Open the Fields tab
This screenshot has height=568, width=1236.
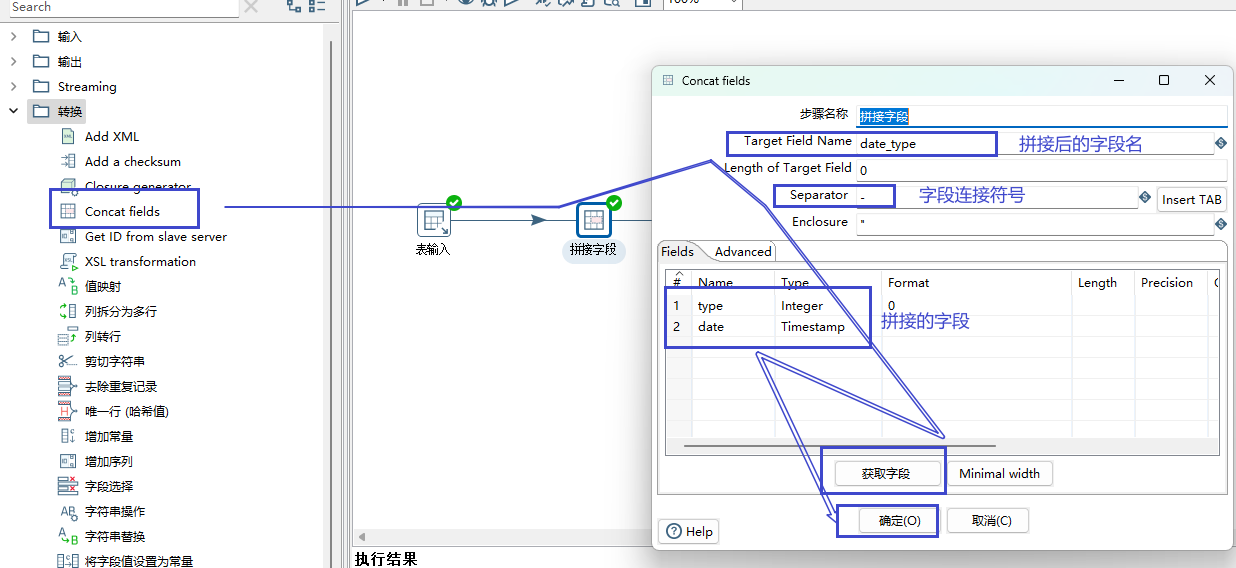pos(678,252)
